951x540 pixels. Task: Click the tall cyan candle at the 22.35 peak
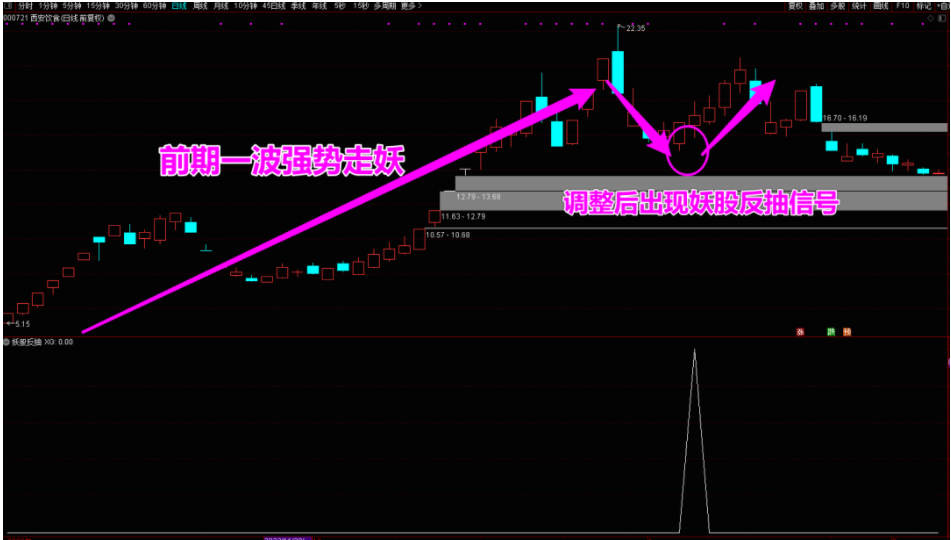617,71
